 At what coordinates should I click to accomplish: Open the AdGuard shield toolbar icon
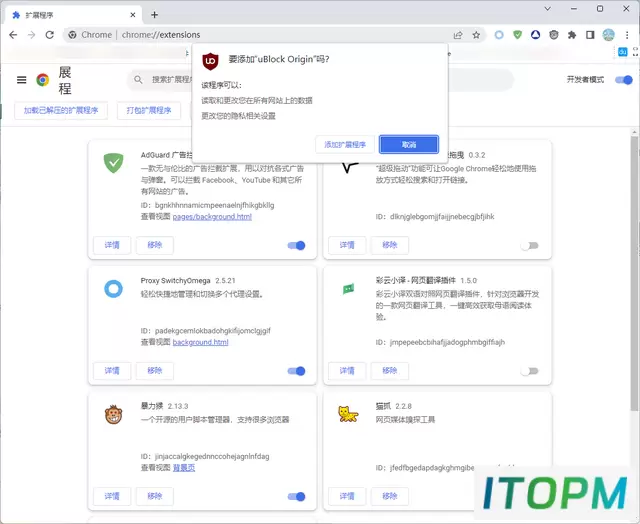[518, 35]
